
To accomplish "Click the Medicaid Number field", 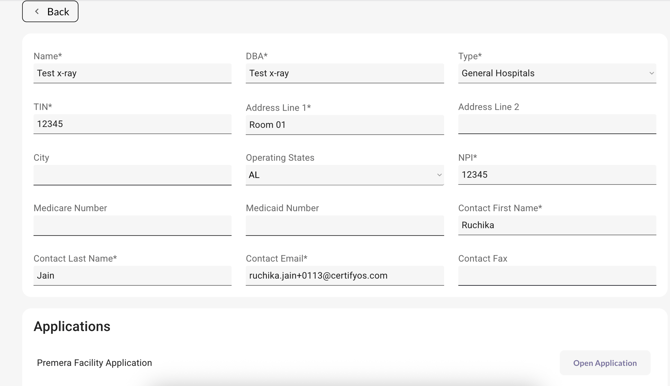I will [344, 225].
